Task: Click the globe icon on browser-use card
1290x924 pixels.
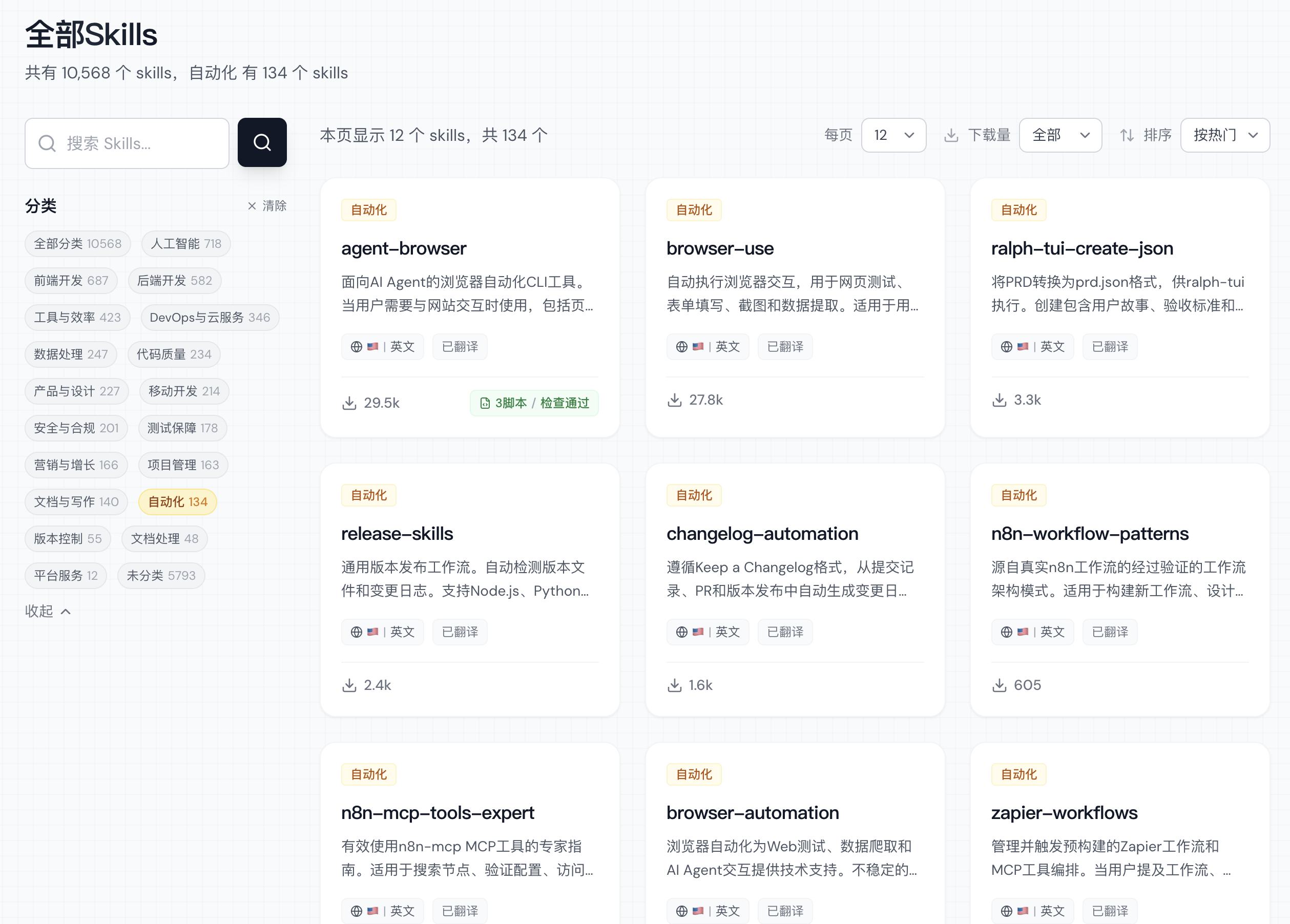Action: (x=681, y=347)
